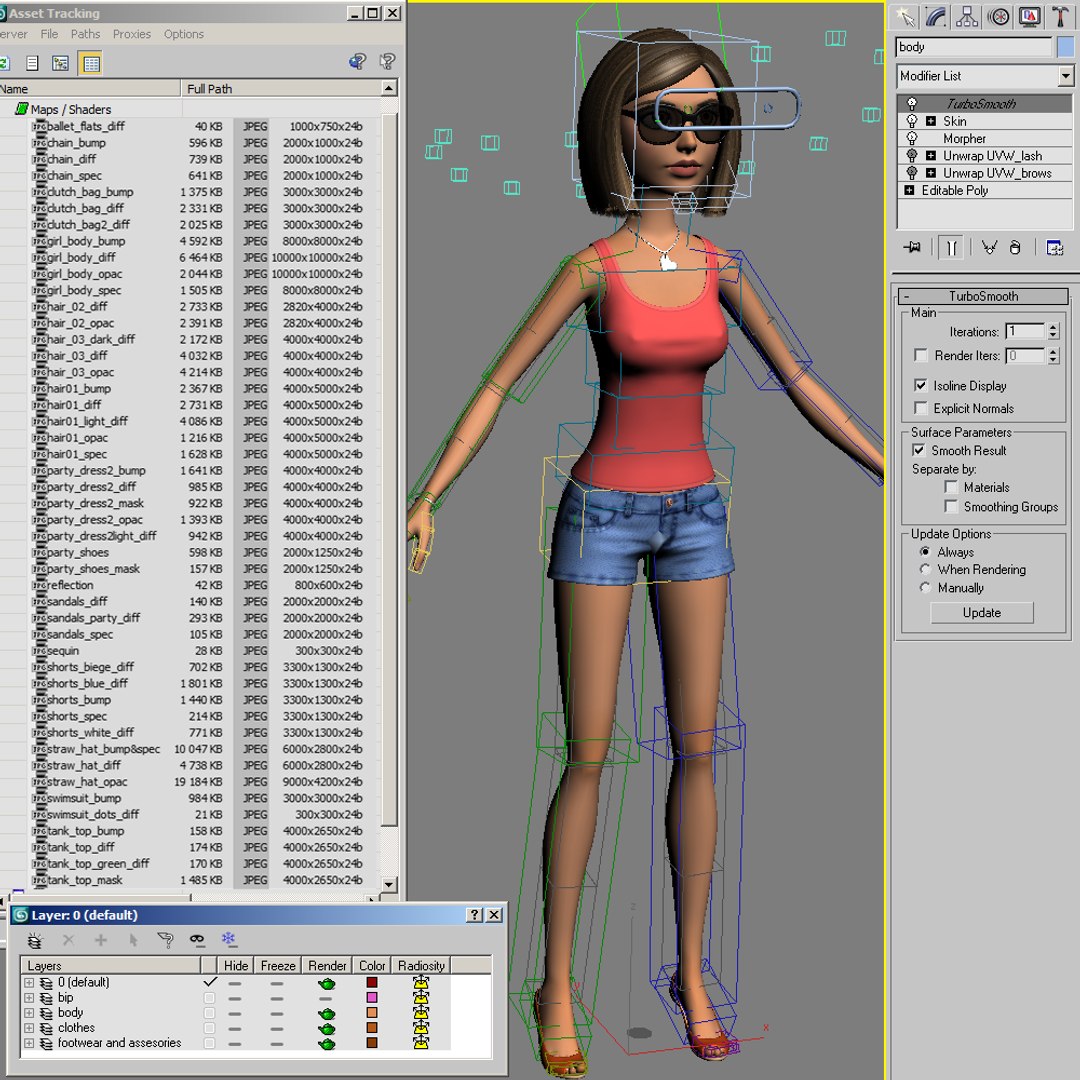This screenshot has width=1080, height=1080.
Task: Expand the clothes layer
Action: coord(29,1028)
